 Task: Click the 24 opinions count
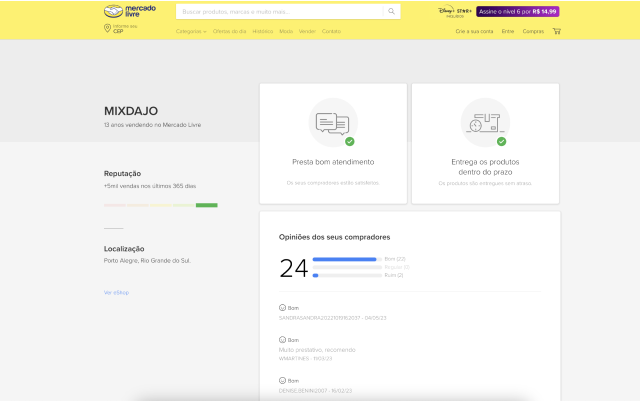tap(293, 268)
